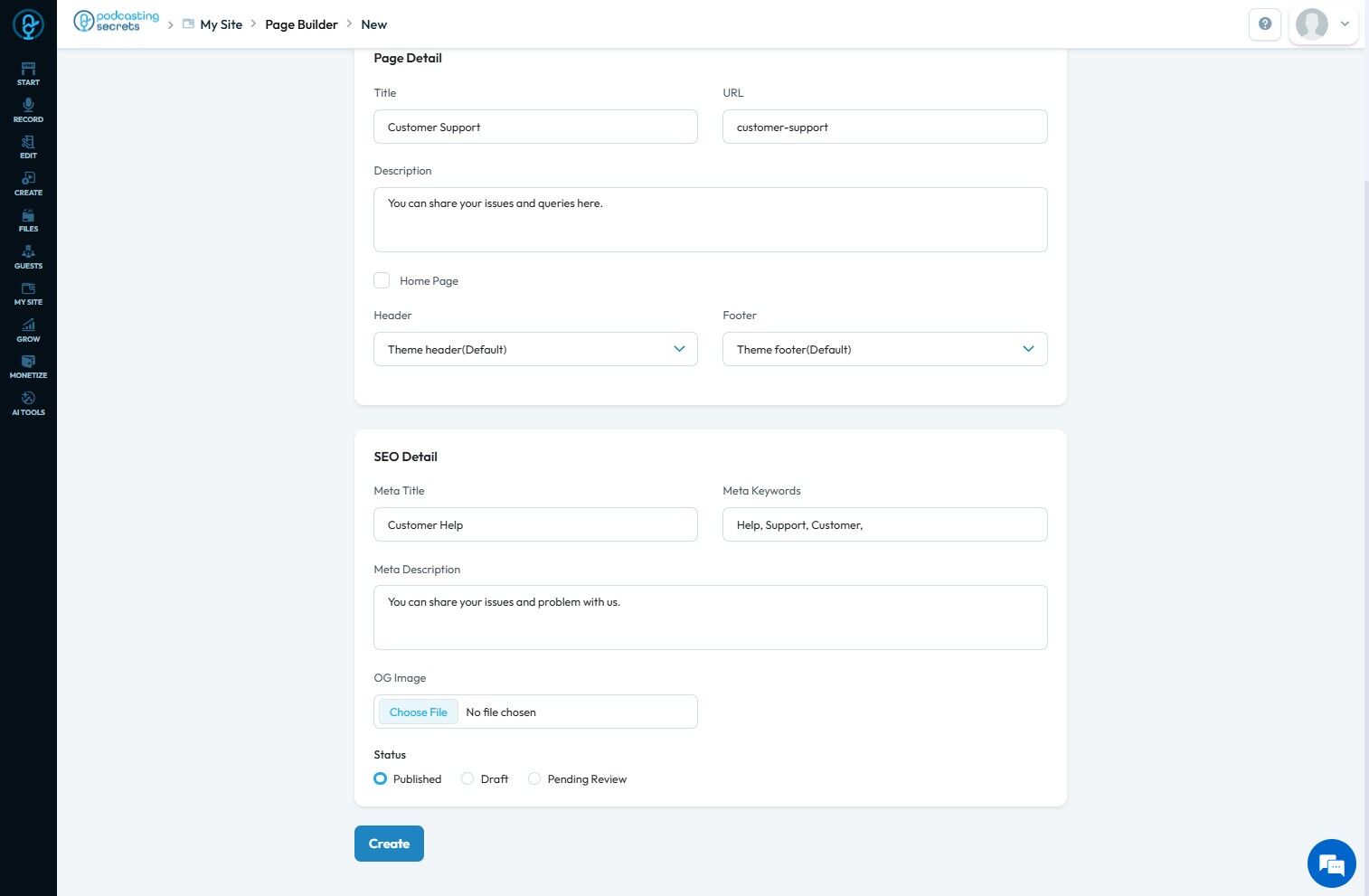Open the live chat bubble icon

coord(1331,864)
